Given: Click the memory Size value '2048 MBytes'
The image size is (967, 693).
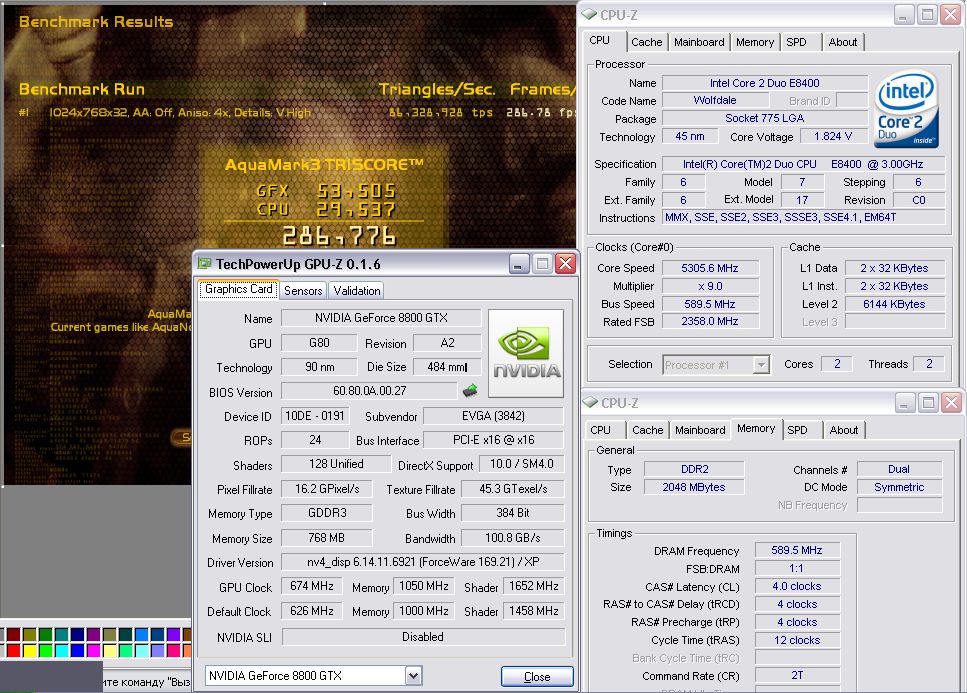Looking at the screenshot, I should (694, 487).
